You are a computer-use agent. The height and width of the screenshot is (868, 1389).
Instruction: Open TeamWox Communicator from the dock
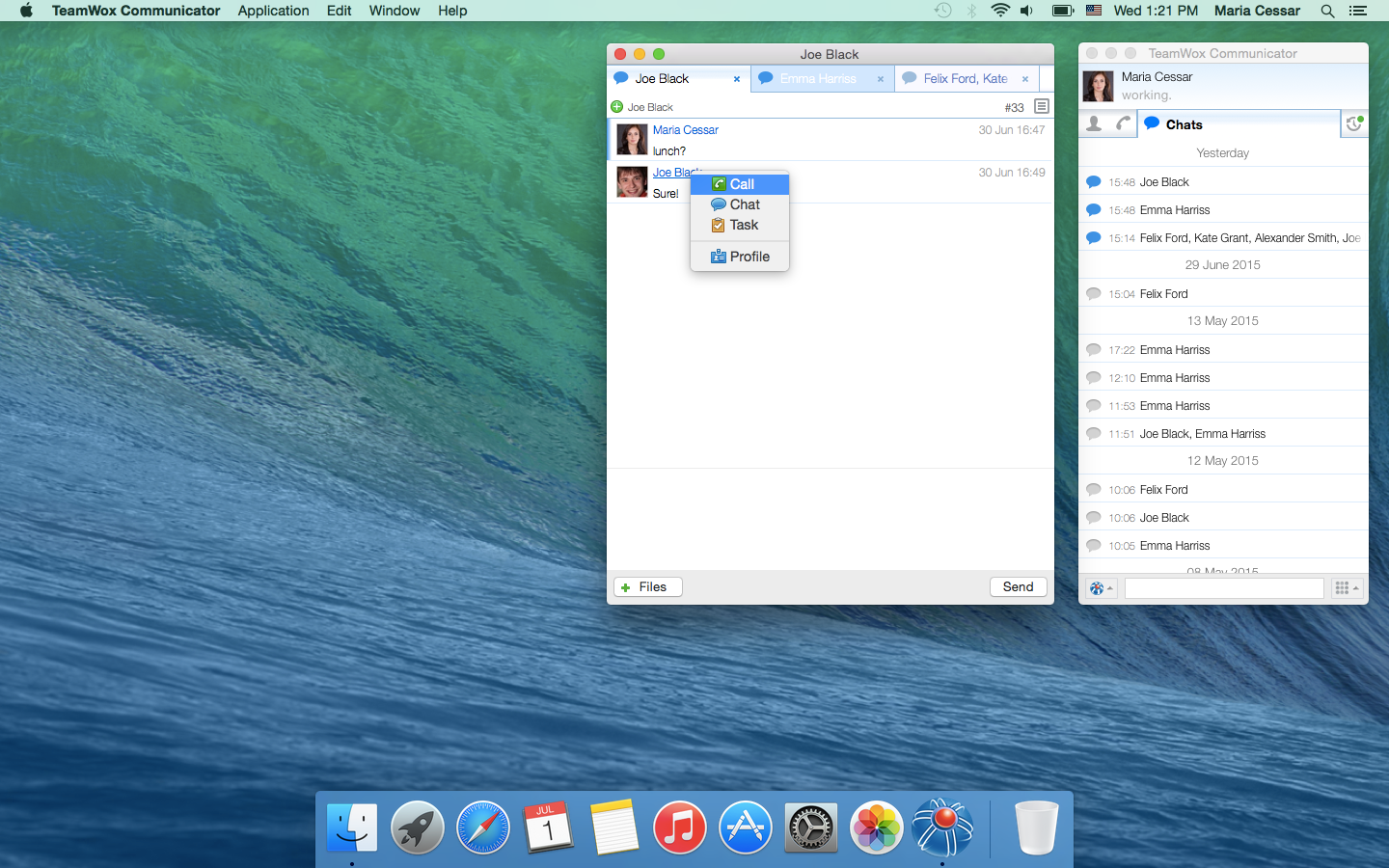941,827
